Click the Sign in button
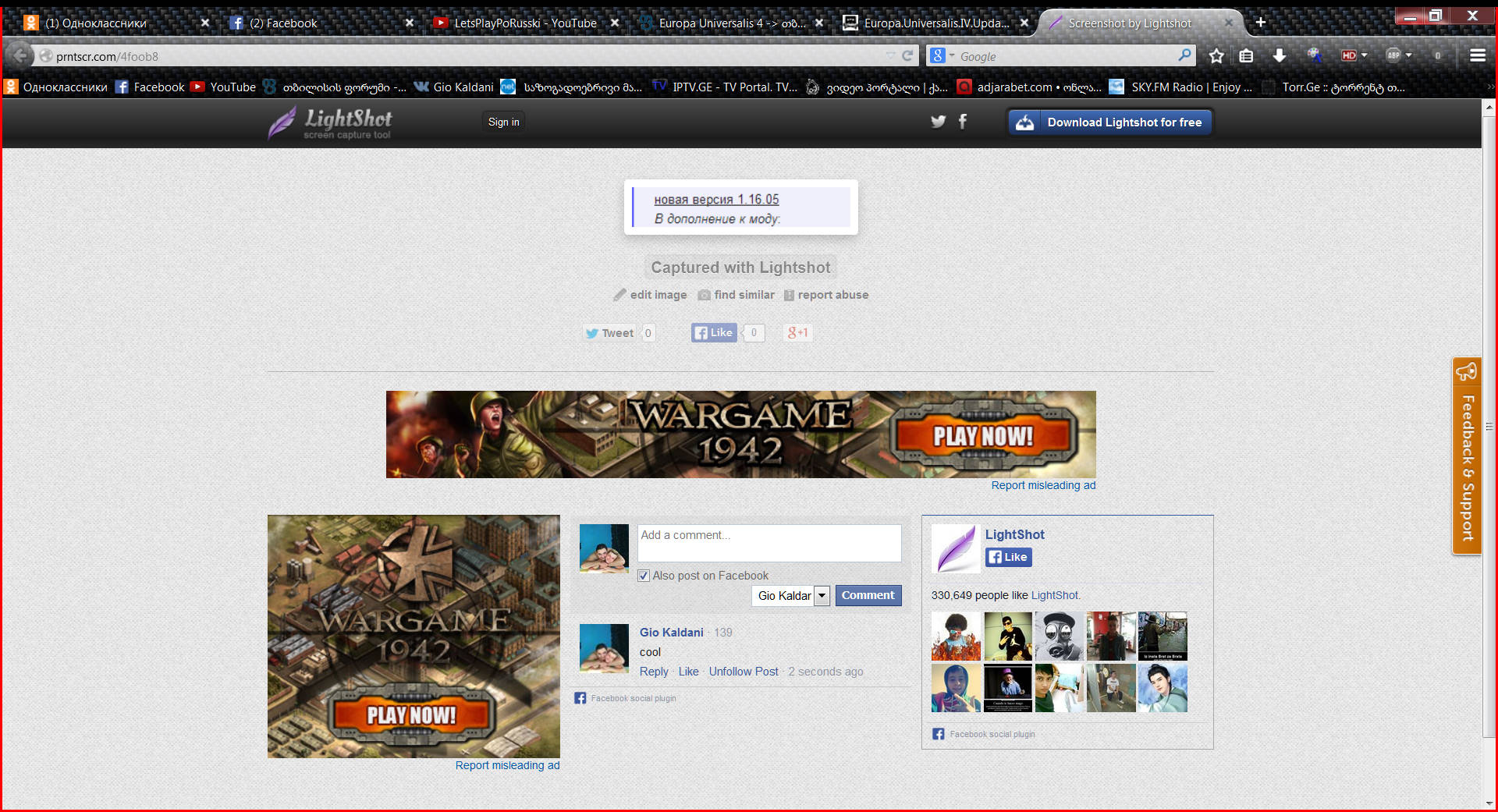 point(503,122)
